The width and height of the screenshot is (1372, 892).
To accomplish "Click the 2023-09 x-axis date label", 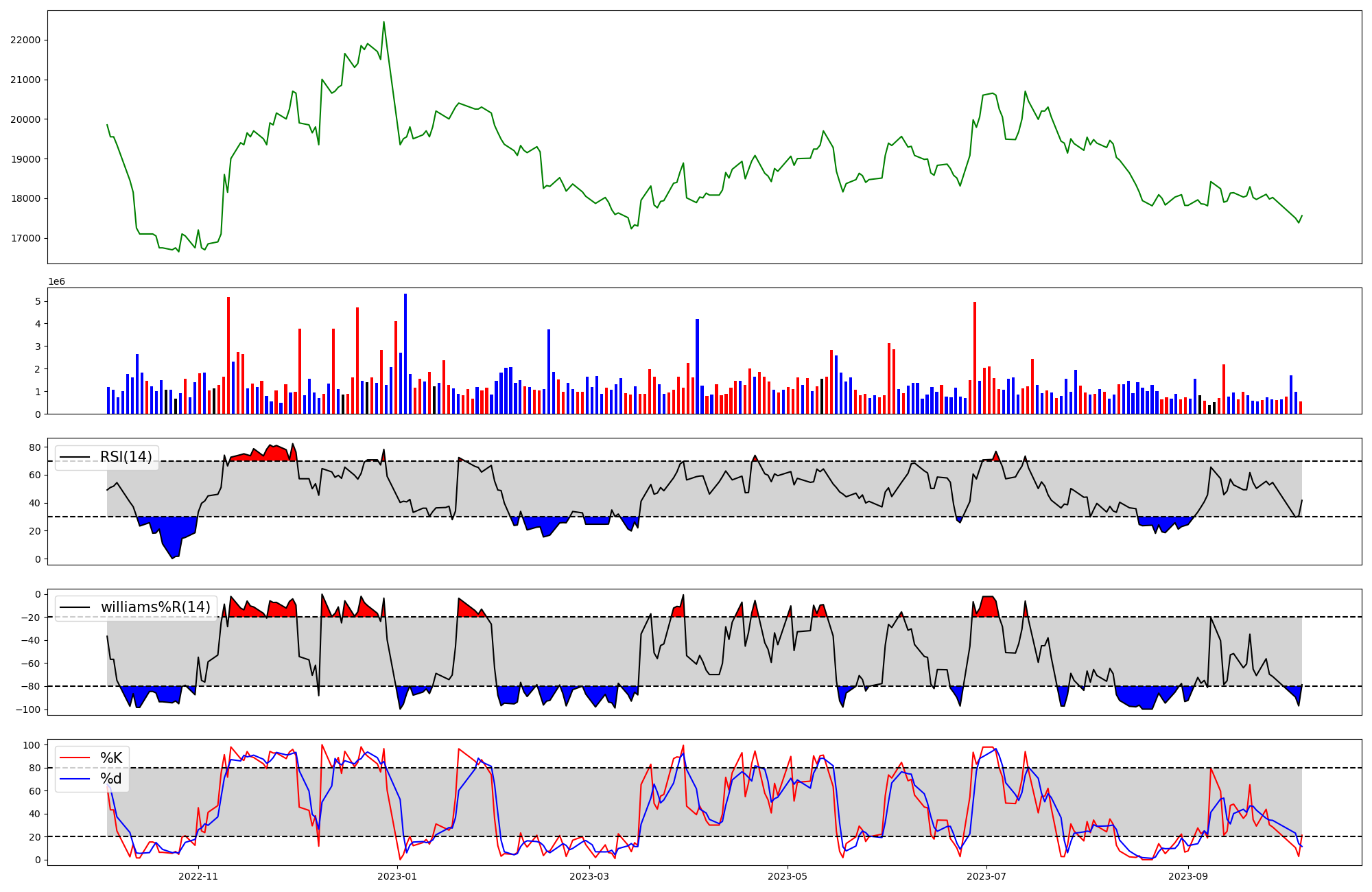I will point(1188,876).
